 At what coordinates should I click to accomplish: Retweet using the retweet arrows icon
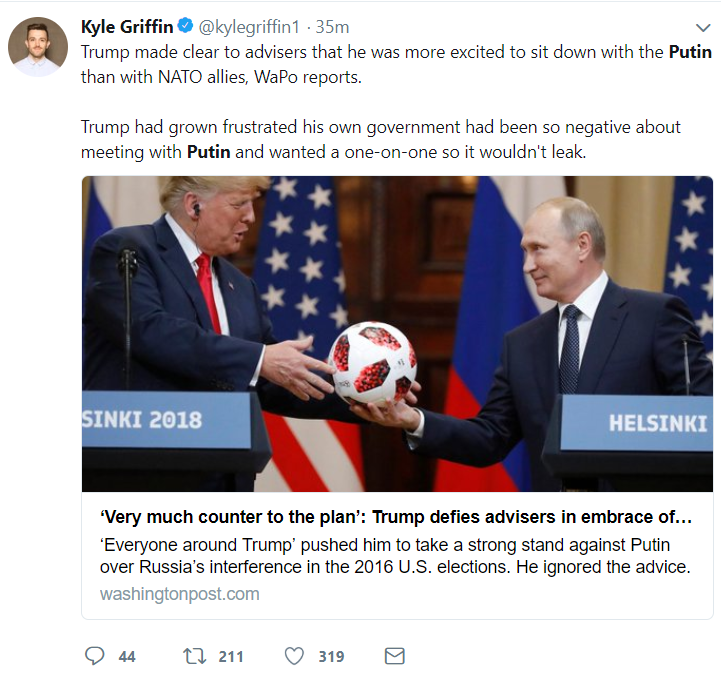(194, 656)
